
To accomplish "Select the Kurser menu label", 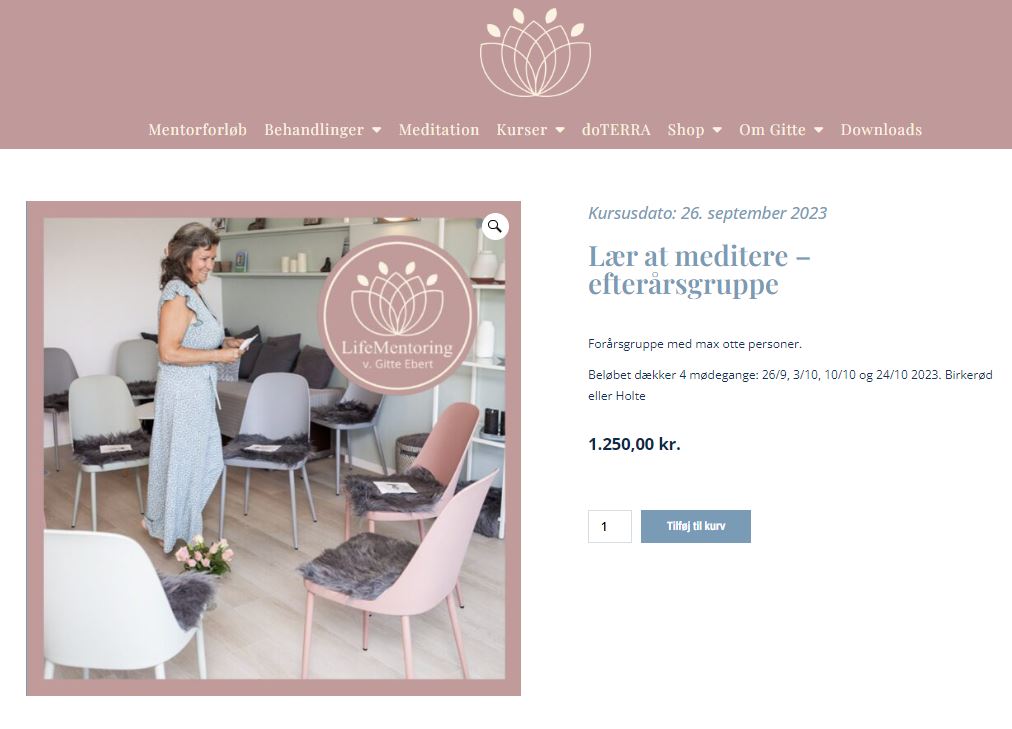I will (x=521, y=130).
